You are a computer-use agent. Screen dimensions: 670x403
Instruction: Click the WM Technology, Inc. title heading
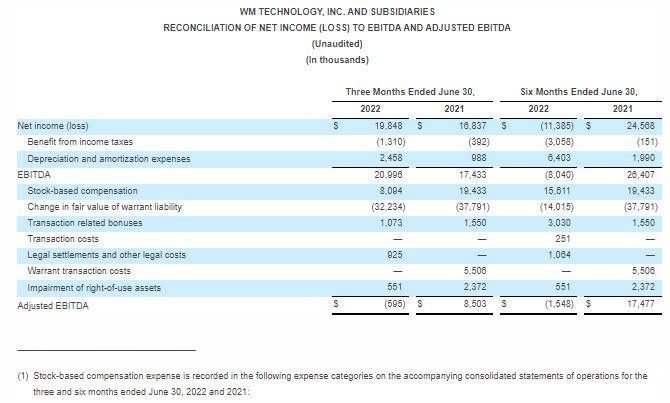[x=337, y=10]
